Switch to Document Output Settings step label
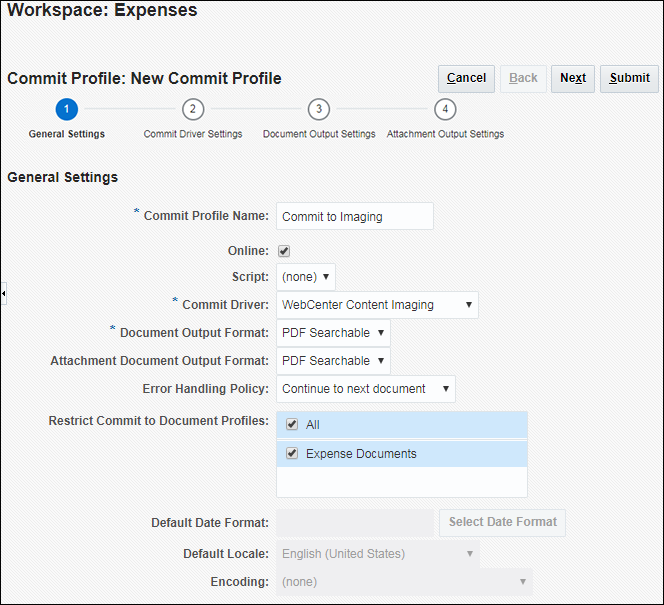Image resolution: width=664 pixels, height=605 pixels. [x=319, y=134]
